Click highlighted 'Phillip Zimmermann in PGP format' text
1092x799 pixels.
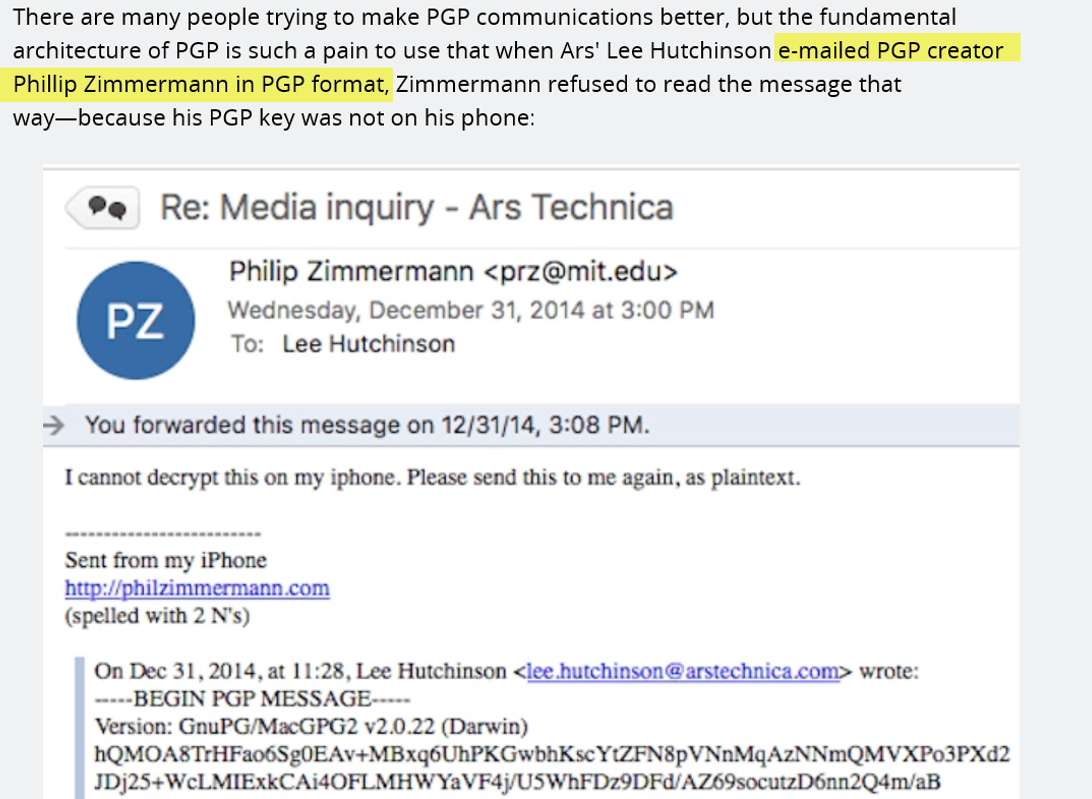pos(201,84)
